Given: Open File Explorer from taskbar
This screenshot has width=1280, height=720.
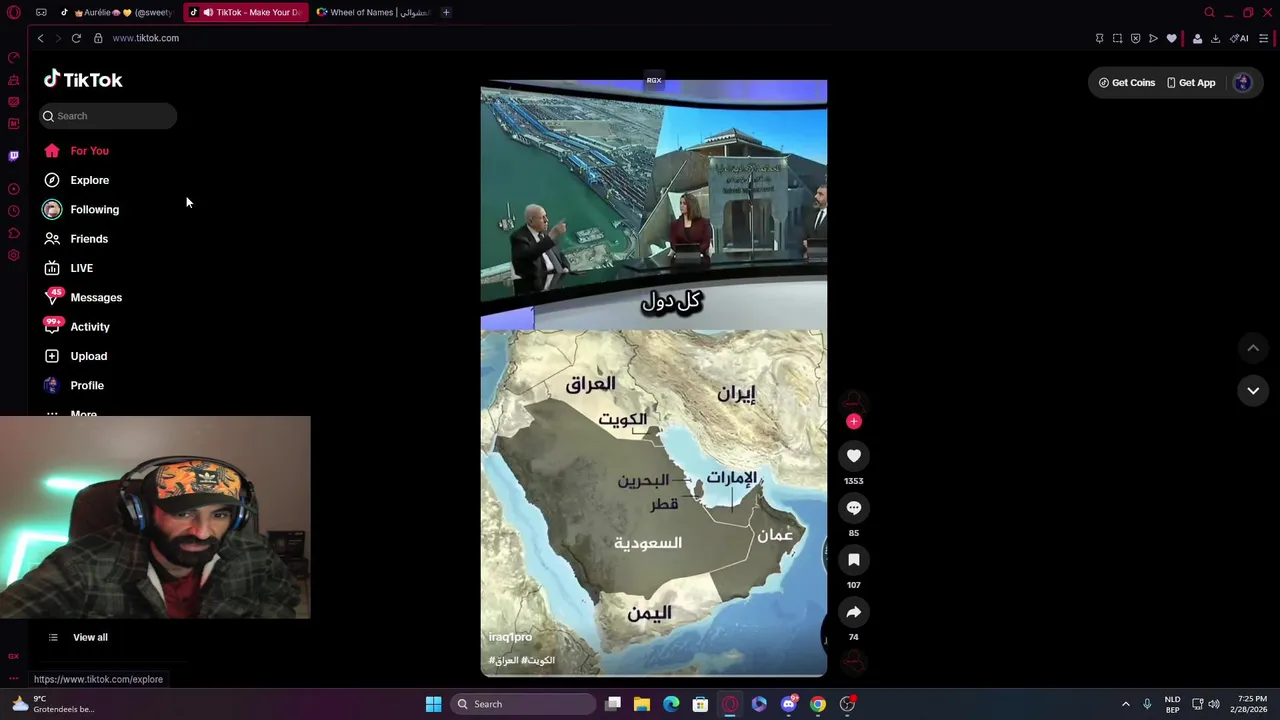Looking at the screenshot, I should [642, 704].
